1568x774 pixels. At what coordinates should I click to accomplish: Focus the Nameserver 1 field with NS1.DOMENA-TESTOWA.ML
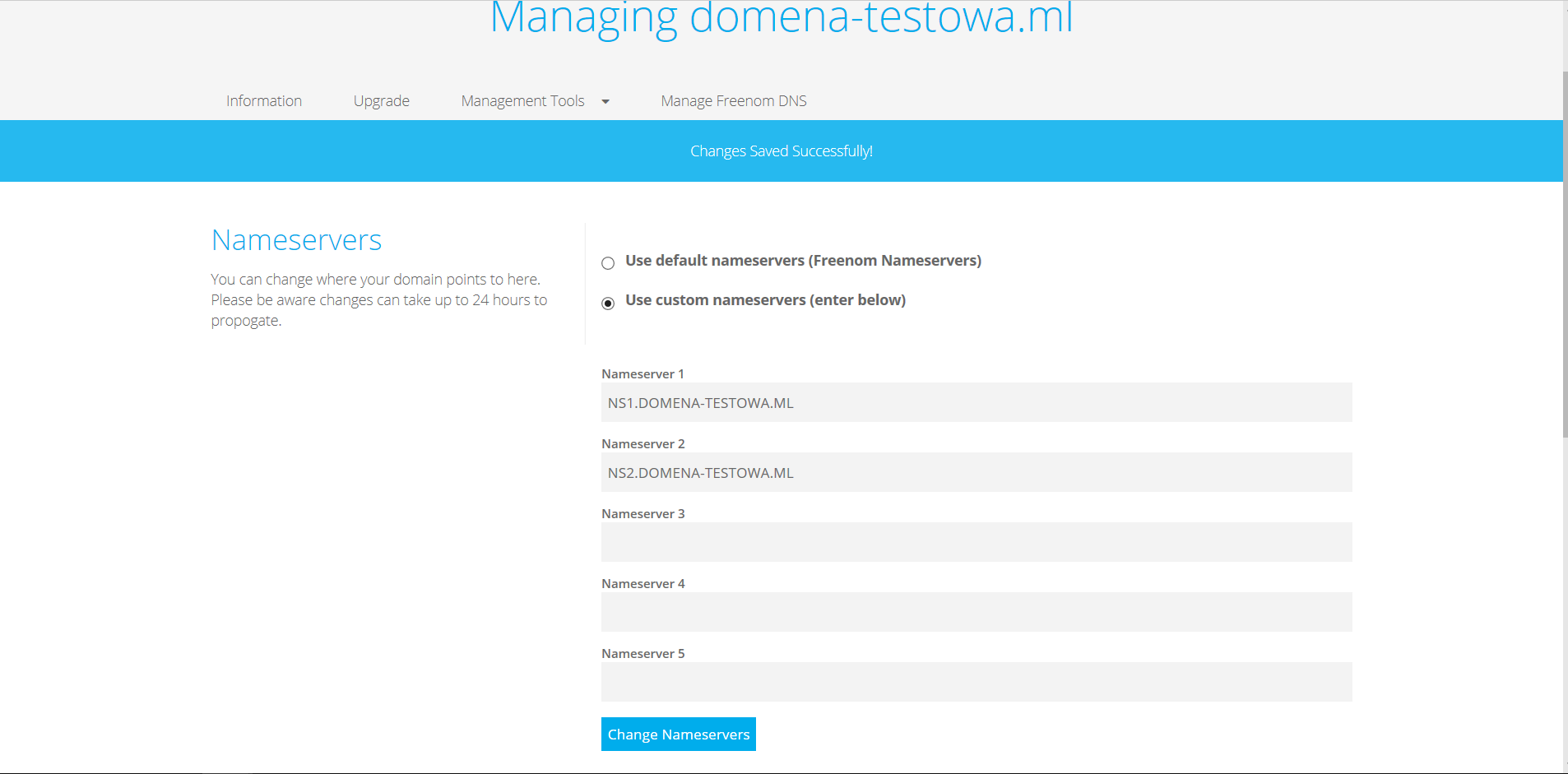click(976, 402)
